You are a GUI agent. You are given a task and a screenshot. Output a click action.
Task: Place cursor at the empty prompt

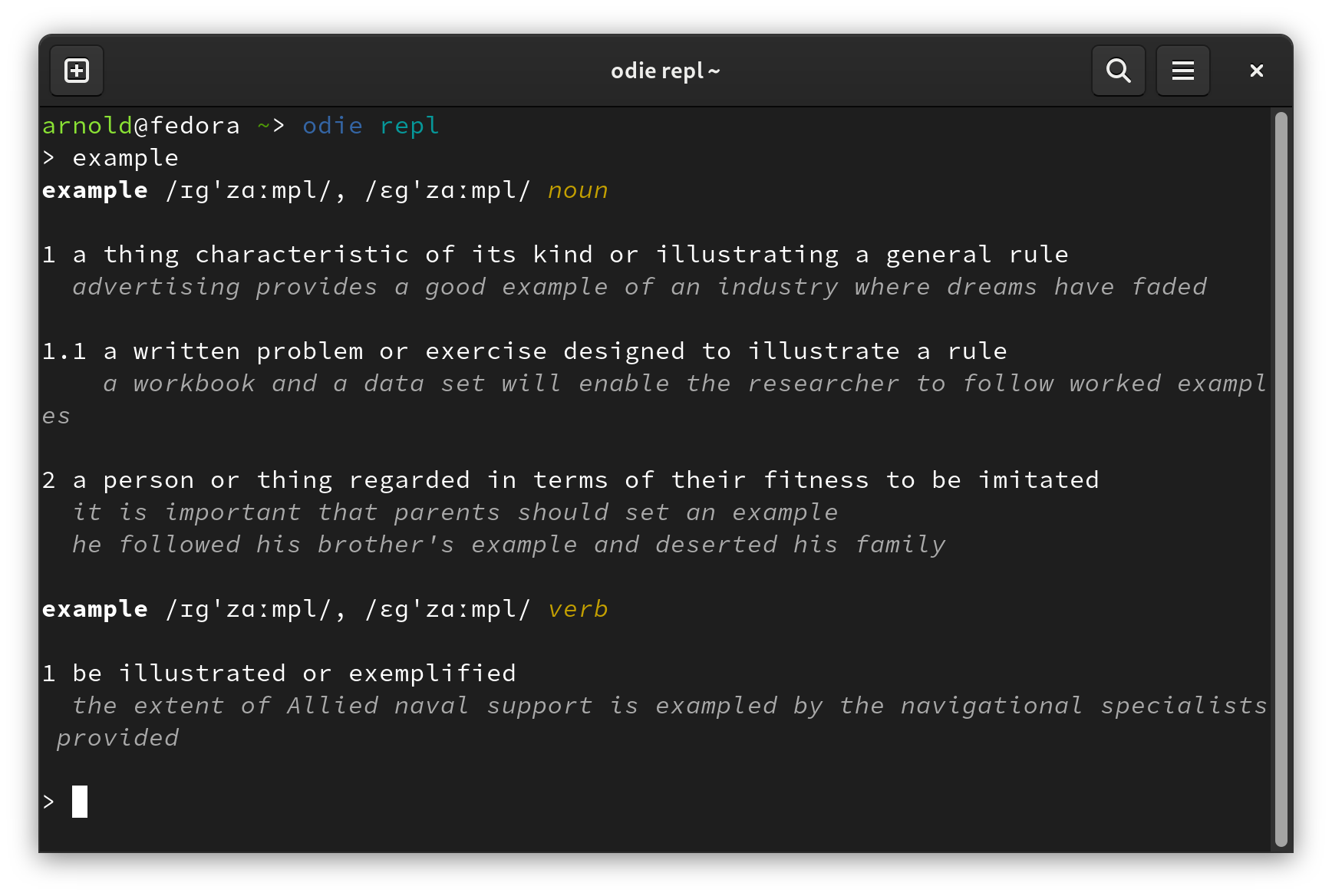(79, 801)
